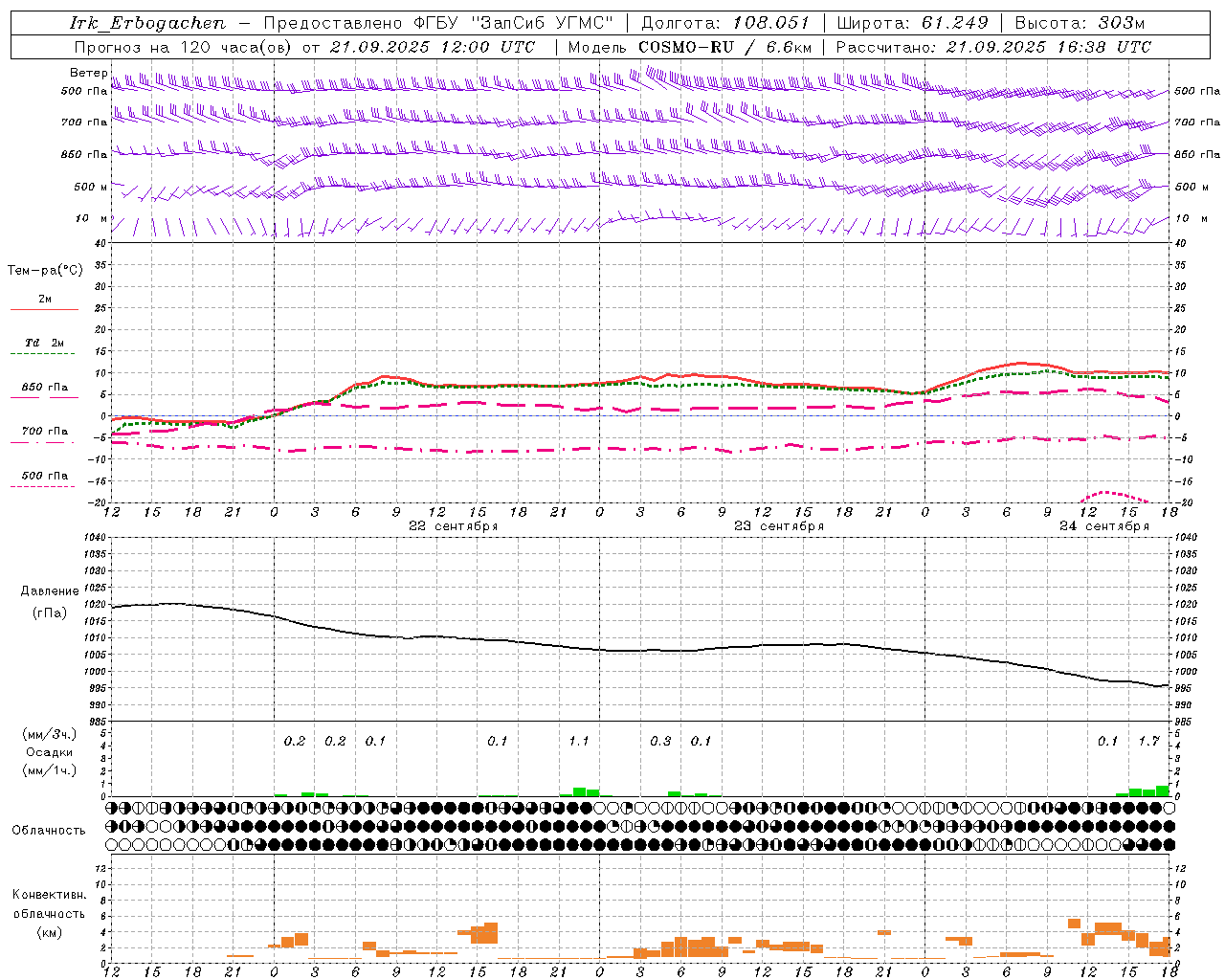This screenshot has height=980, width=1225.
Task: Click the '2м' temperature legend entry
Action: [x=45, y=300]
